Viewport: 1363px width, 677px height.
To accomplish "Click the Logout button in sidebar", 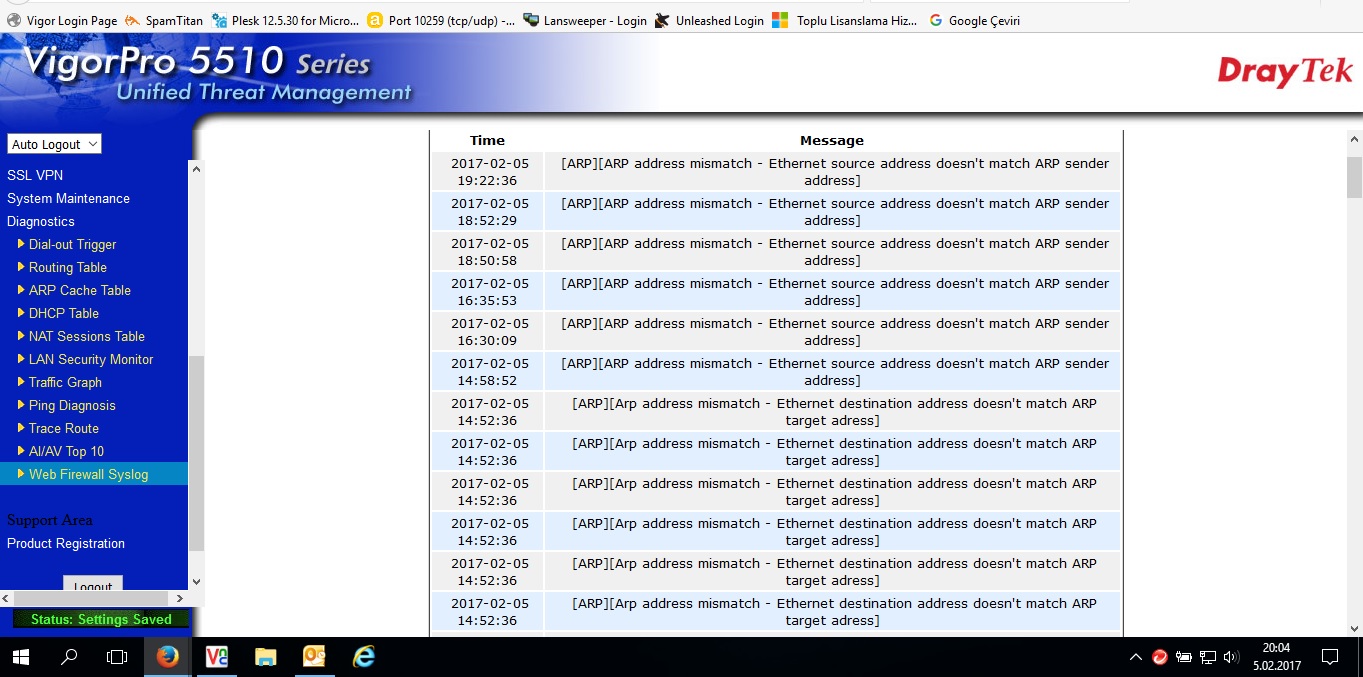I will pos(93,587).
